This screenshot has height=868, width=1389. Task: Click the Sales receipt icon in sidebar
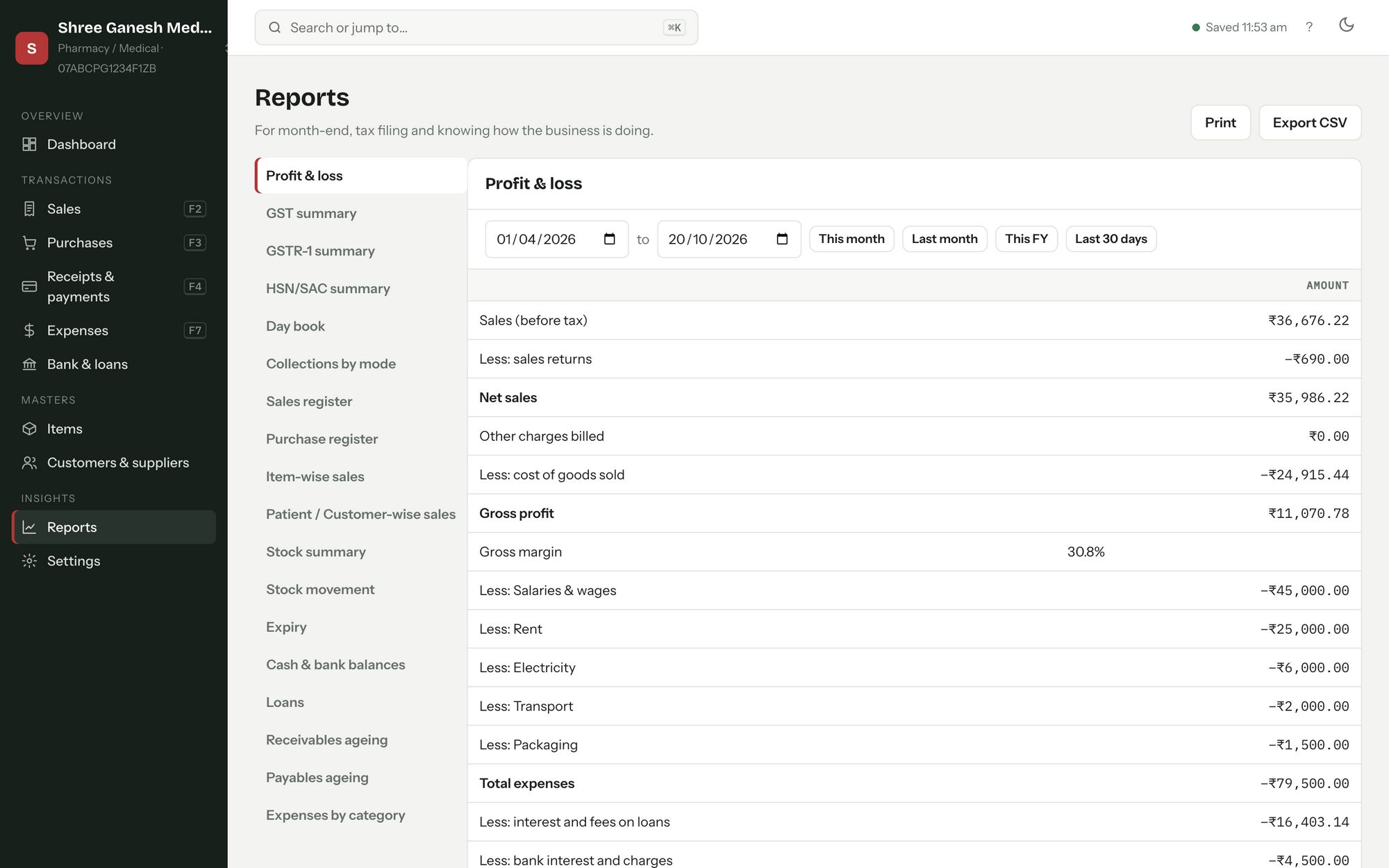[29, 209]
